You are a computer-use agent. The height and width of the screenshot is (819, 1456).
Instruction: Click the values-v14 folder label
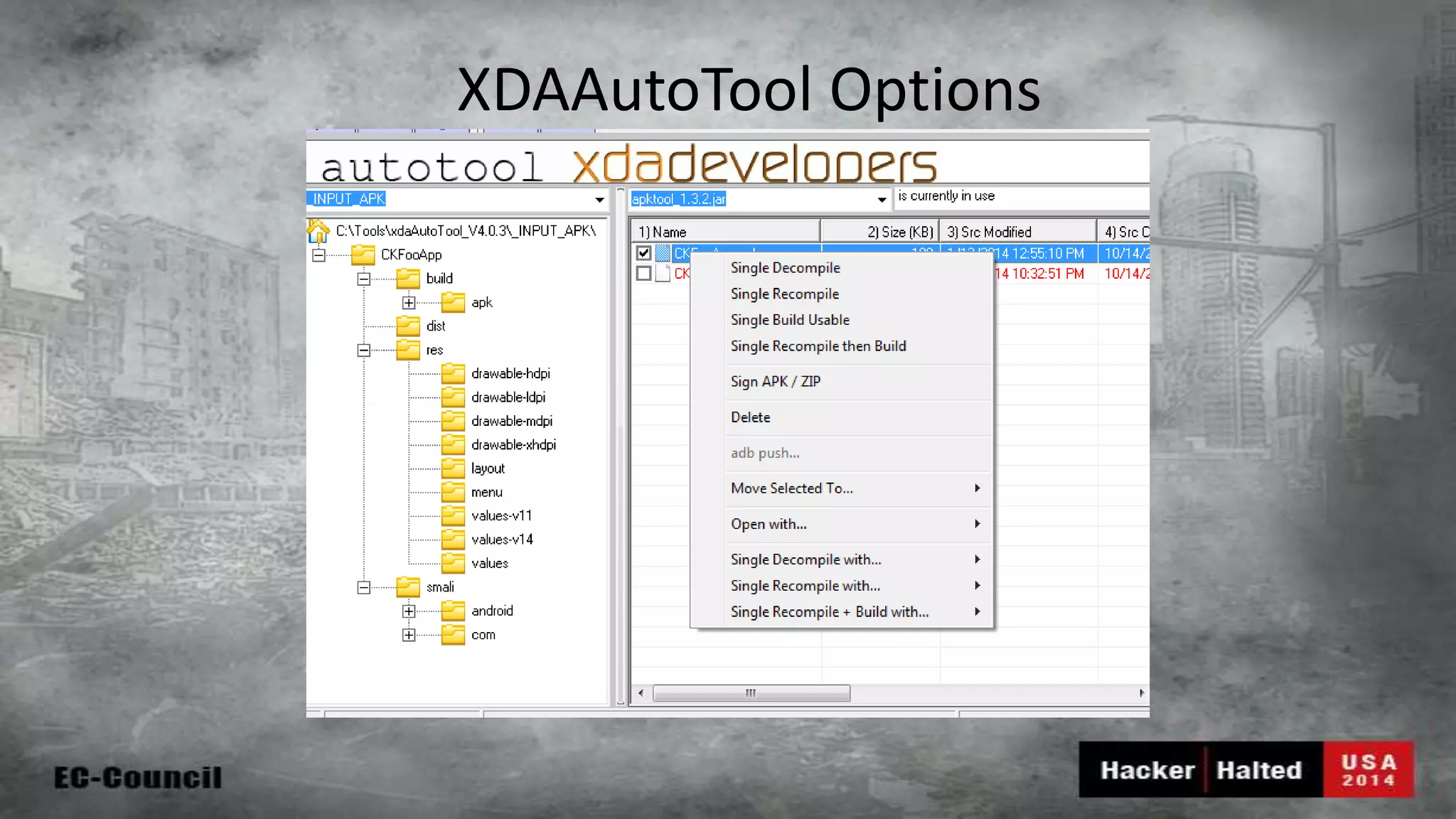pyautogui.click(x=502, y=540)
